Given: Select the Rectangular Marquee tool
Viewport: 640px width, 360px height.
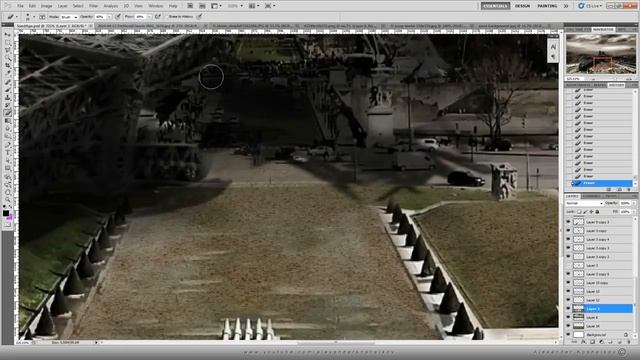Looking at the screenshot, I should (7, 42).
